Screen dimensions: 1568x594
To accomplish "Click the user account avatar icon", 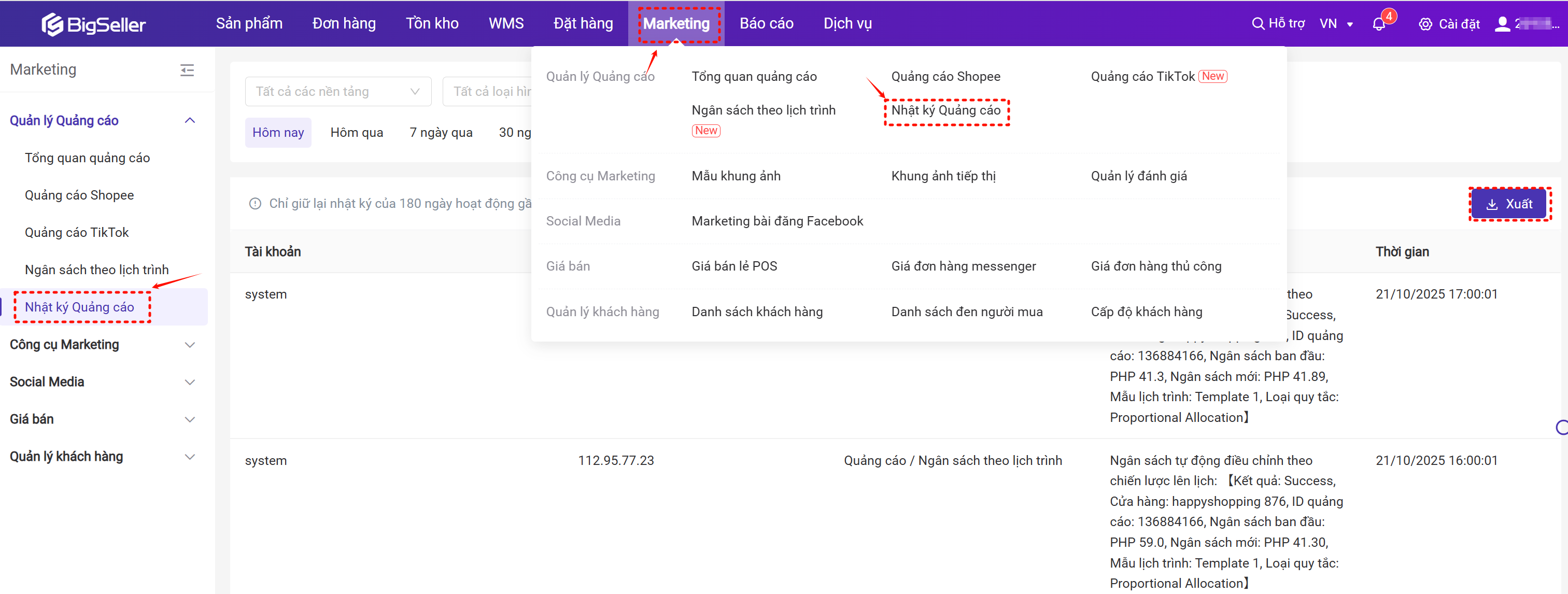I will coord(1502,24).
